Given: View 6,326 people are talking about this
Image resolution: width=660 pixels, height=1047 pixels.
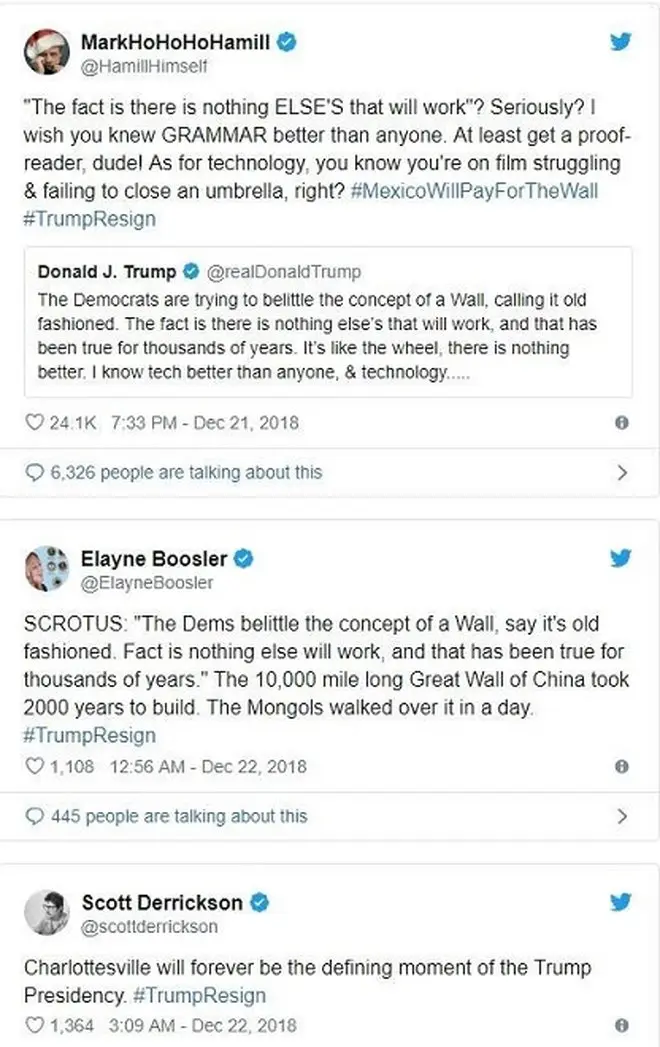Looking at the screenshot, I should 186,472.
